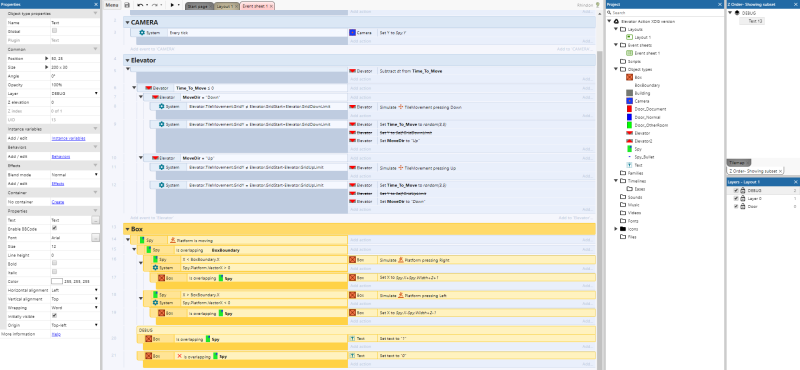Click the Create container link

(x=58, y=202)
